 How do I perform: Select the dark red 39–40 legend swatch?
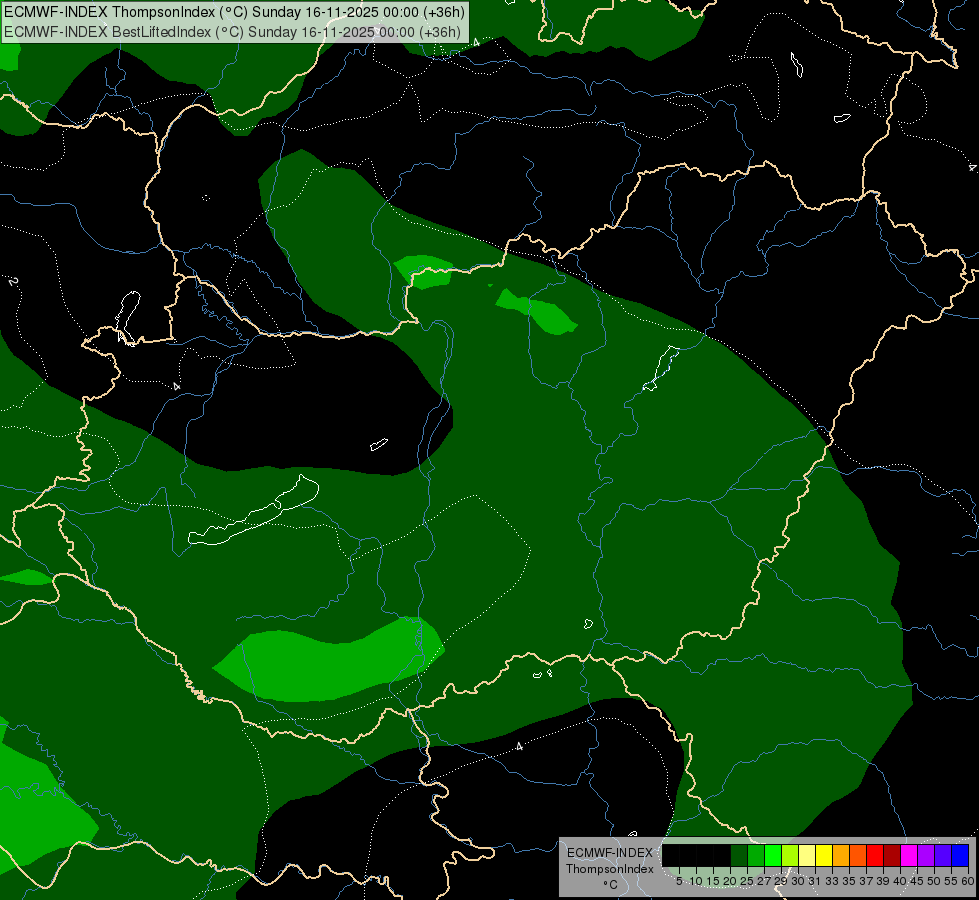coord(892,856)
